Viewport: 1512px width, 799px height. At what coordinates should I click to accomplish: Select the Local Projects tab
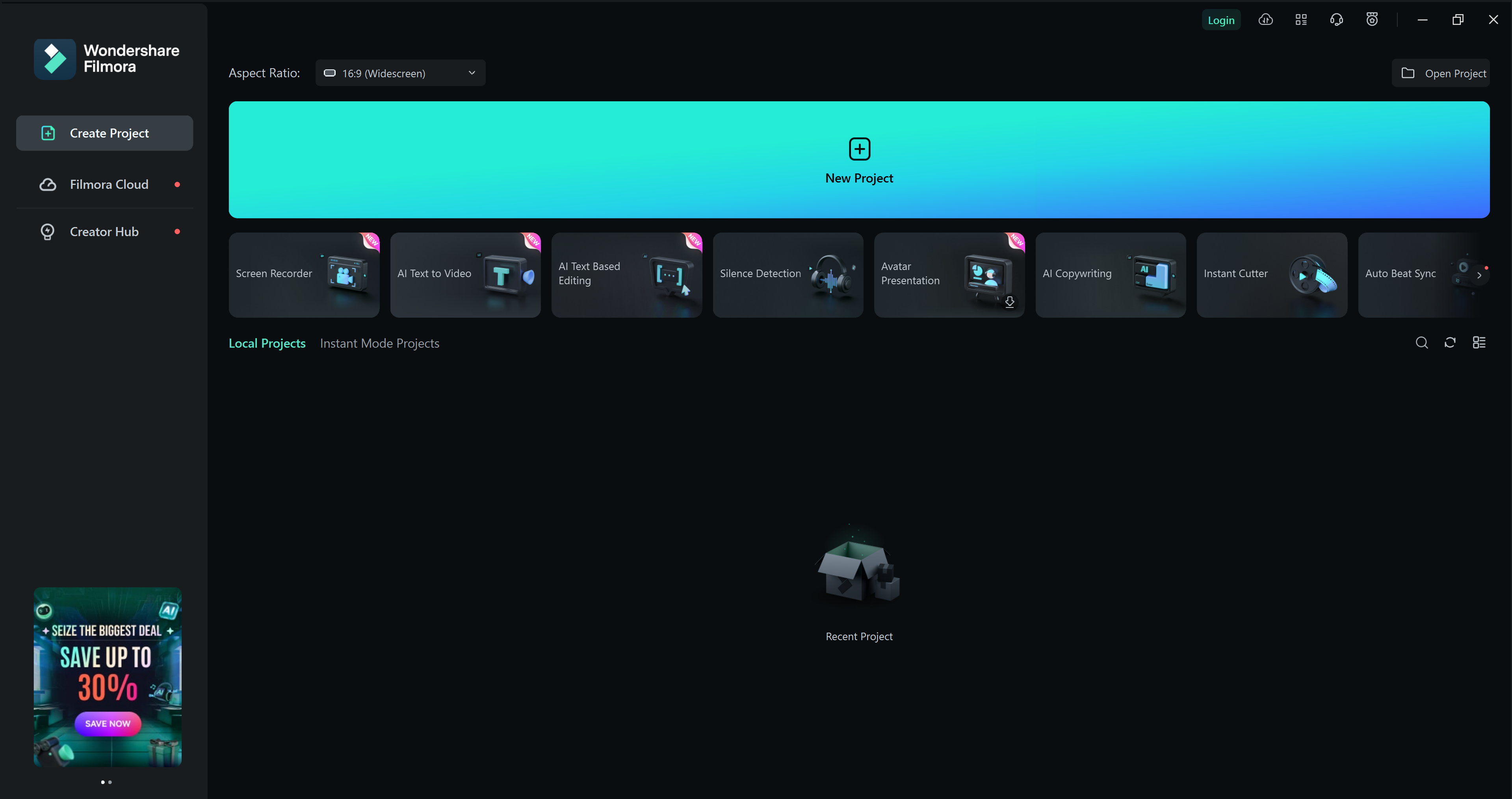[266, 343]
